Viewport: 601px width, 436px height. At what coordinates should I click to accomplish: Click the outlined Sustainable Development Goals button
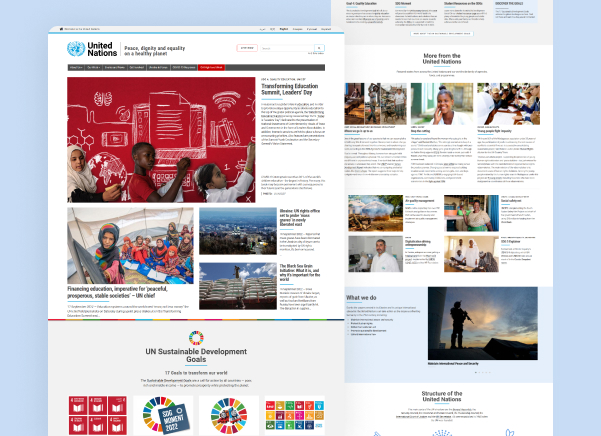point(442,34)
